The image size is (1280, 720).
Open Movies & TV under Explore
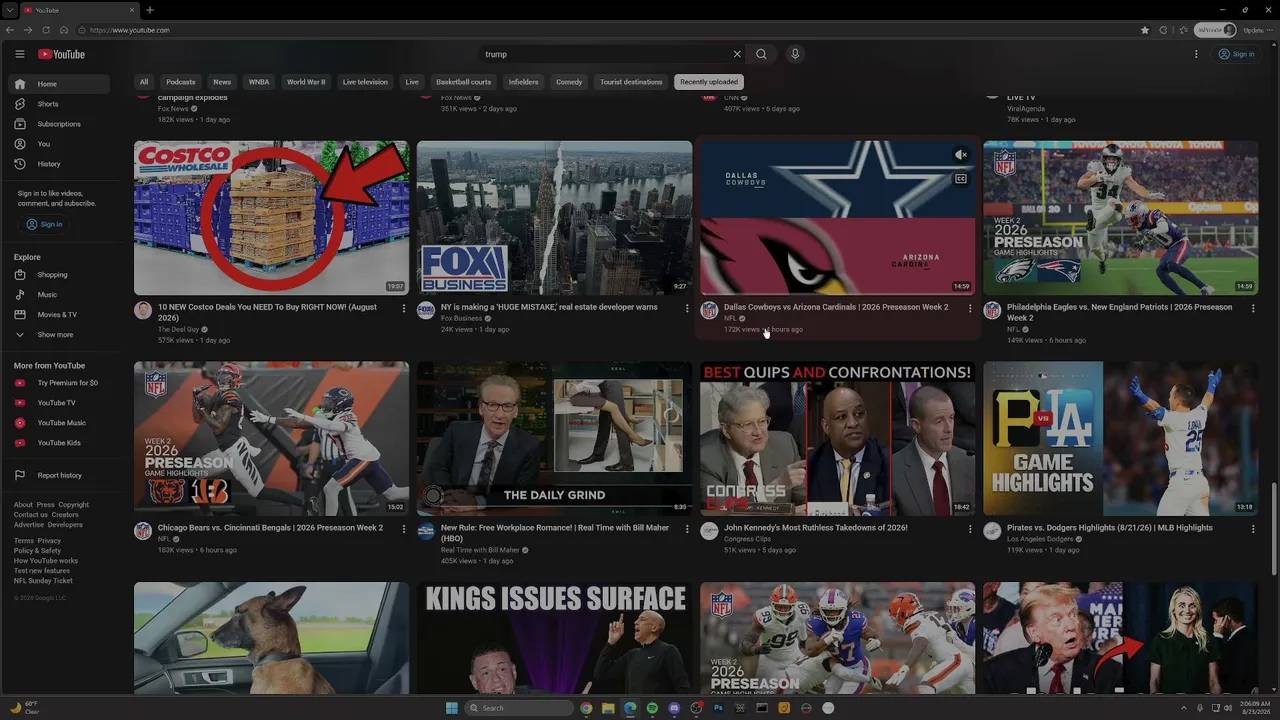pos(60,315)
